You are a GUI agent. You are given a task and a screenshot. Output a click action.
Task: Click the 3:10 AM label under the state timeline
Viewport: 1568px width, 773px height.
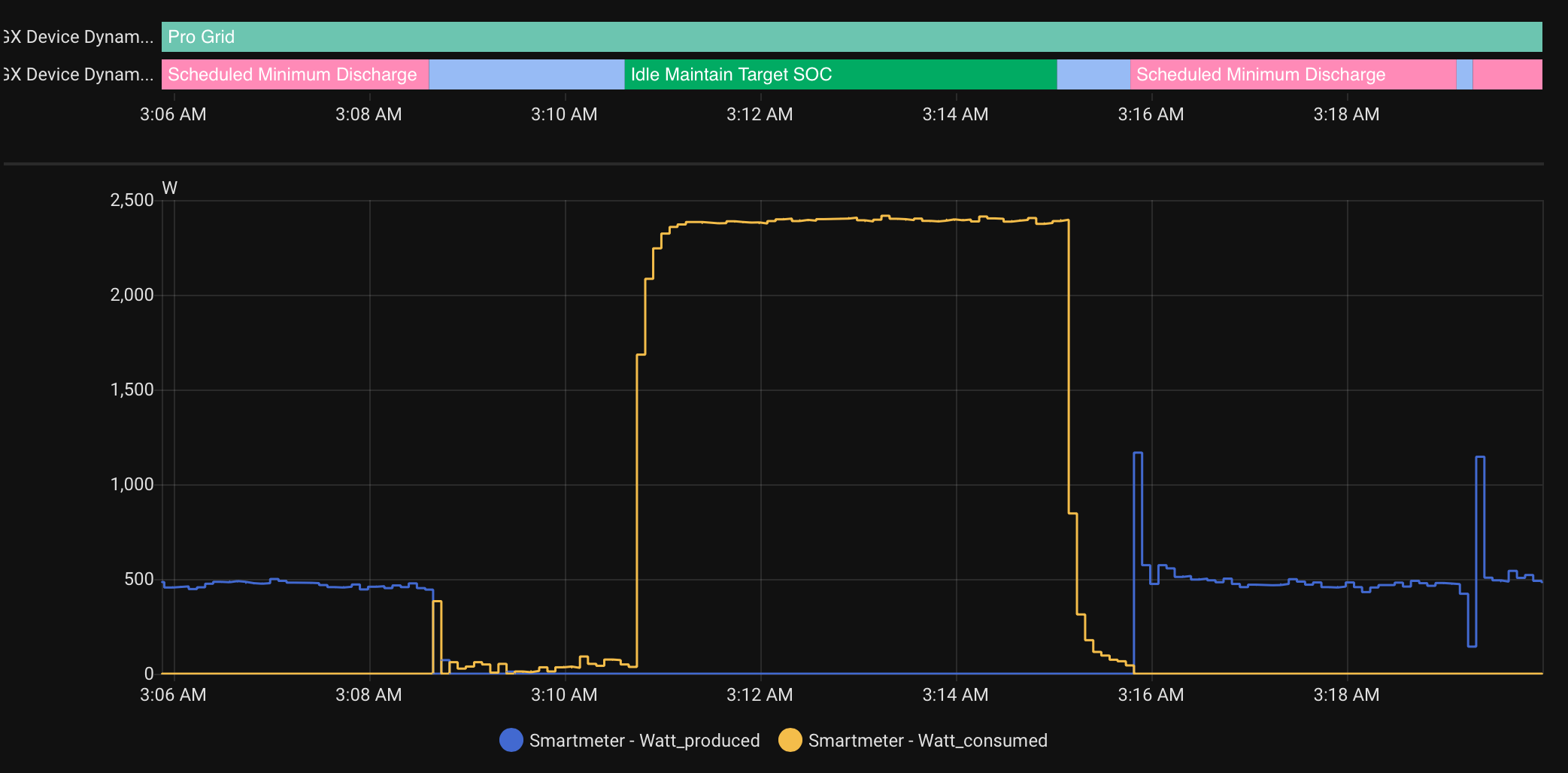coord(564,114)
